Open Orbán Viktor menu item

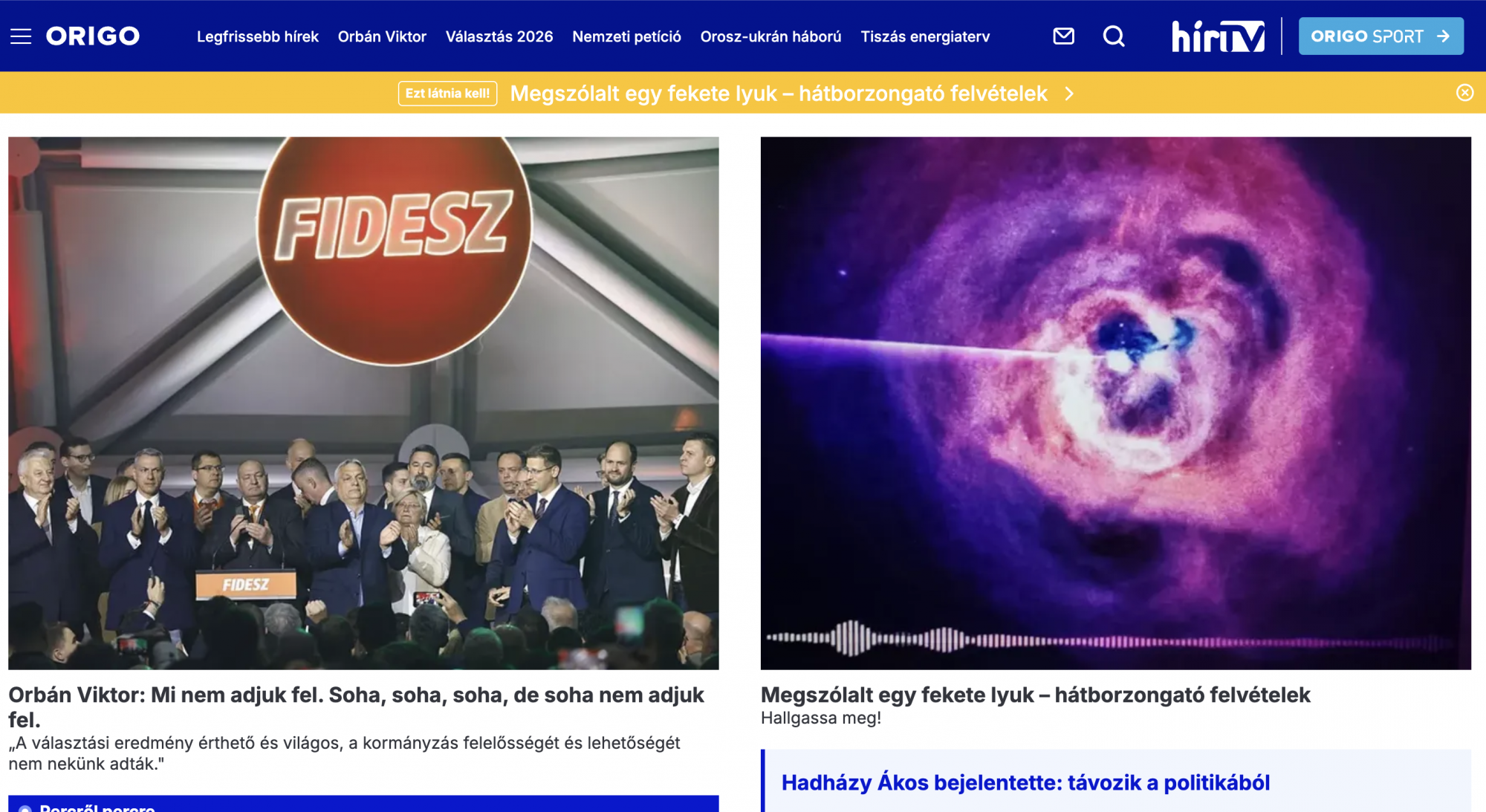coord(382,36)
